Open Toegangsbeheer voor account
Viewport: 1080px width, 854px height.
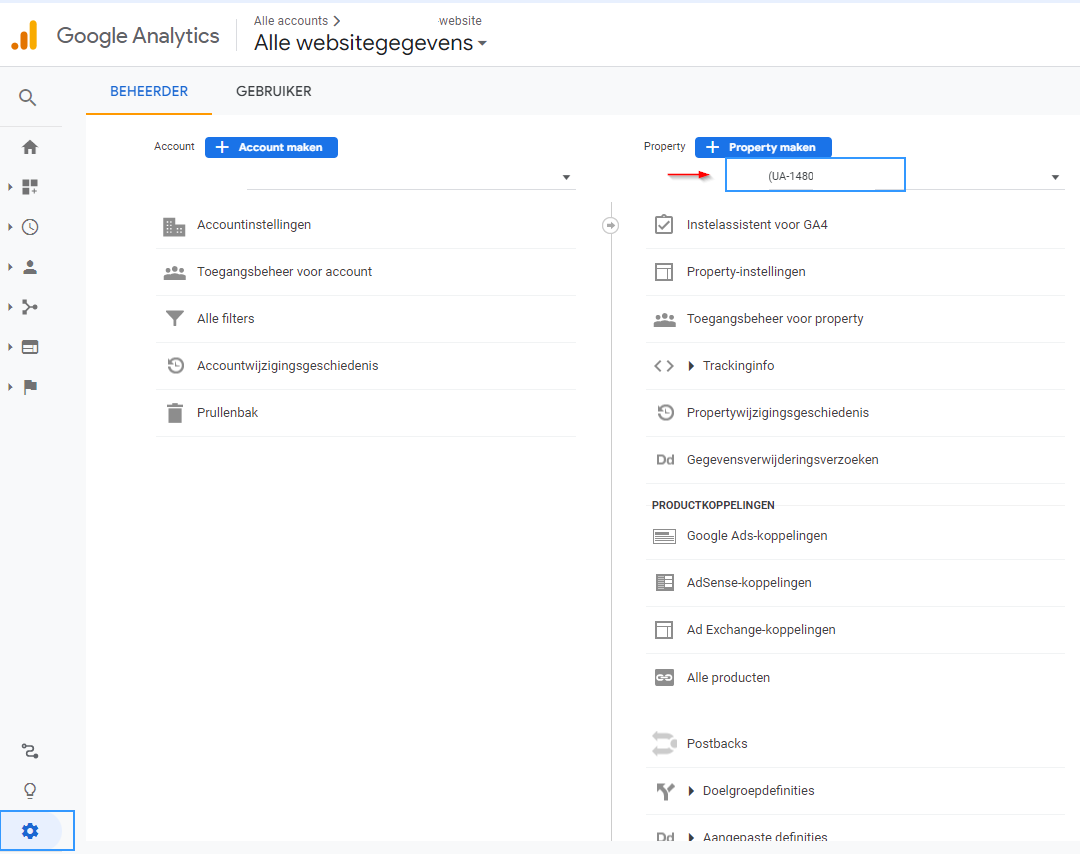[x=366, y=272]
